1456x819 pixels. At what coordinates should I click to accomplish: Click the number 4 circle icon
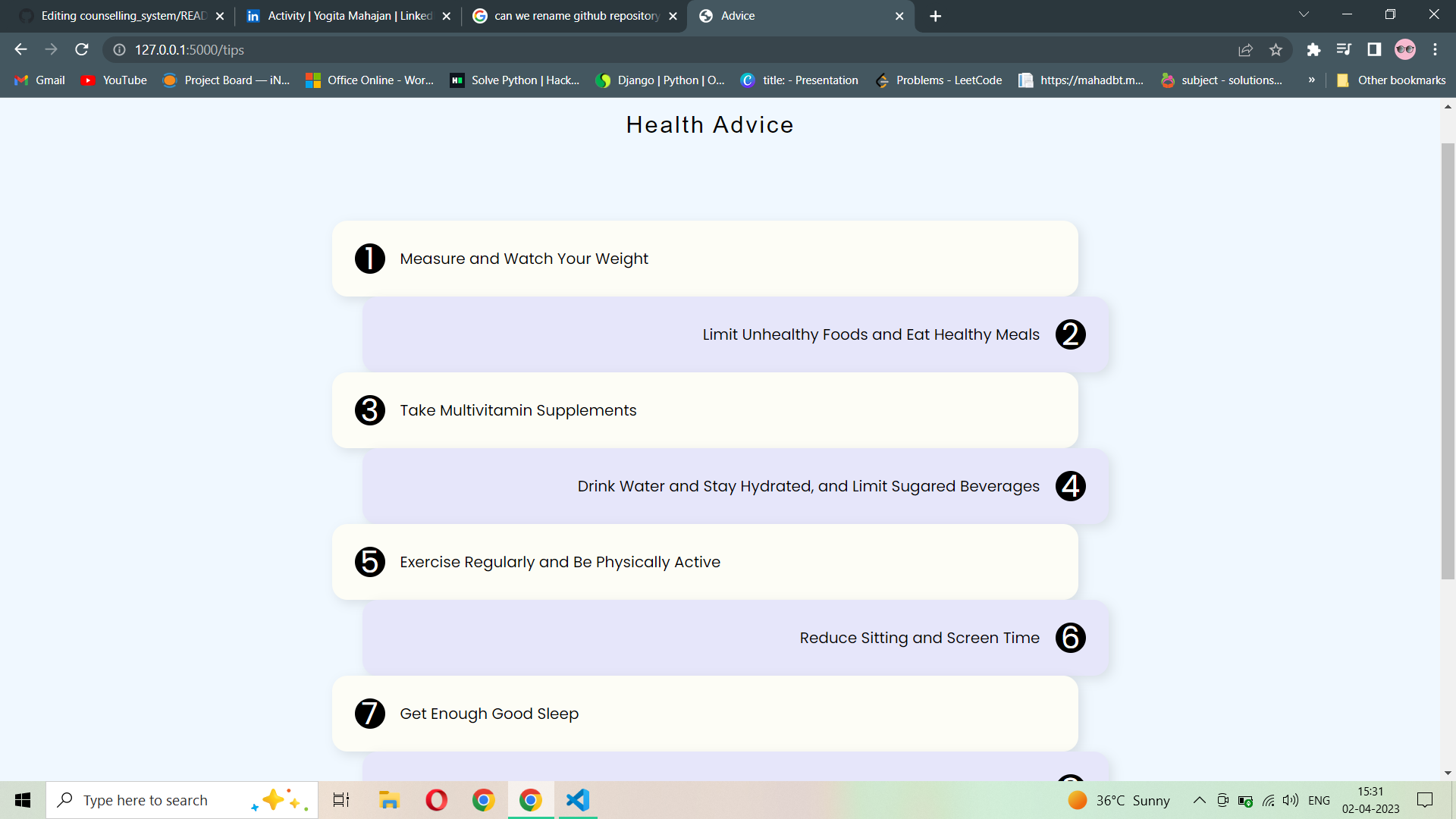point(1071,486)
